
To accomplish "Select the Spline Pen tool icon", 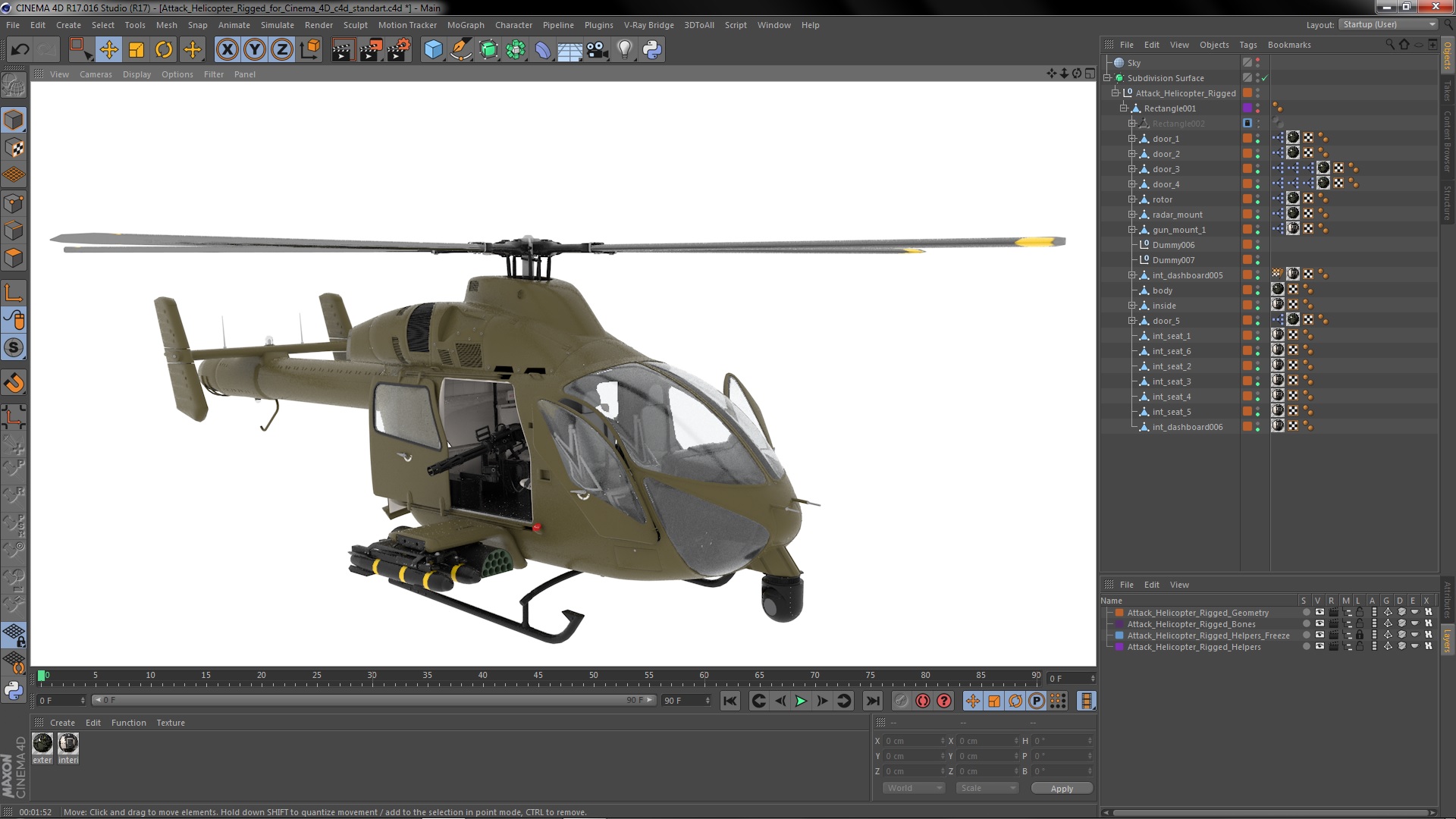I will coord(460,50).
